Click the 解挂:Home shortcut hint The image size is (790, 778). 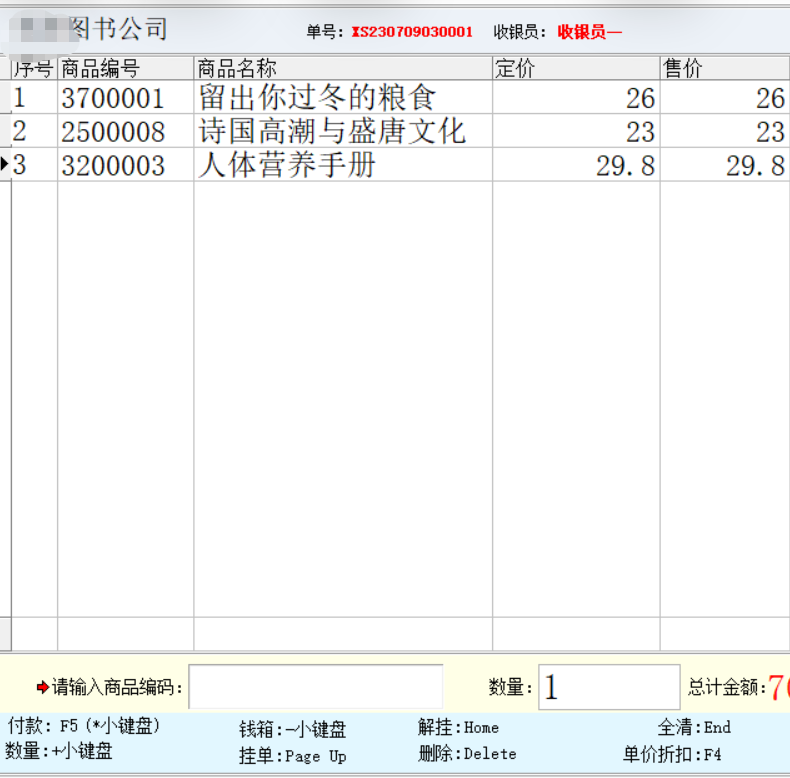click(458, 728)
